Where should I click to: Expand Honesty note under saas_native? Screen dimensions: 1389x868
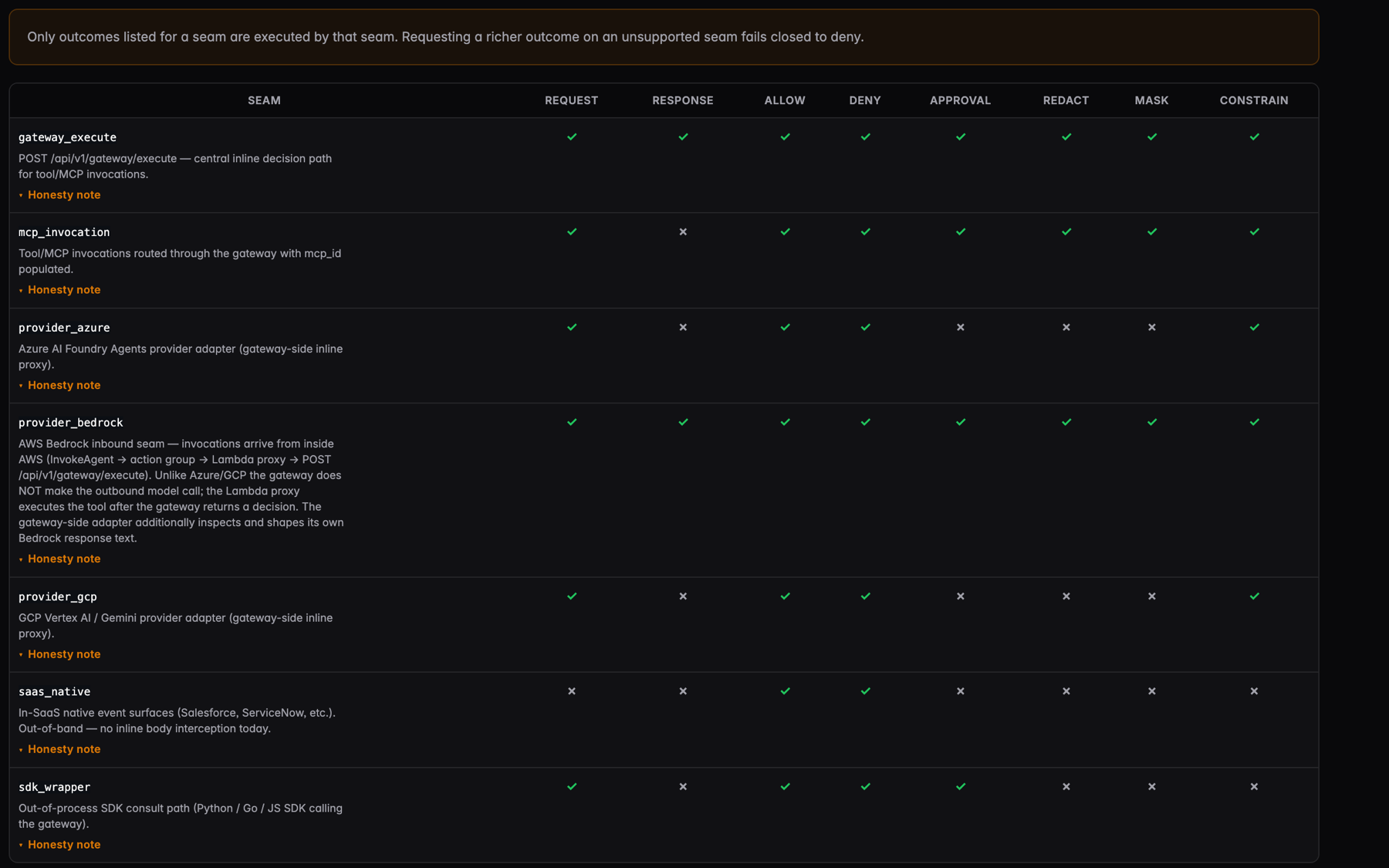[60, 749]
